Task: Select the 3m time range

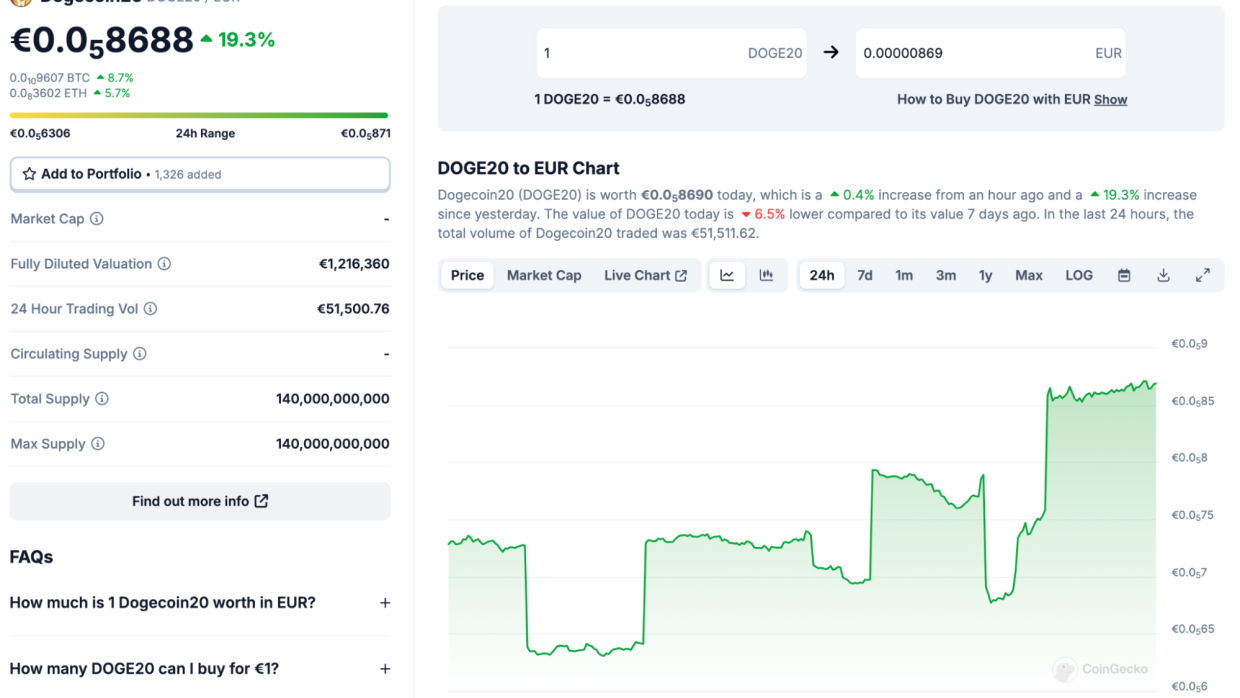Action: pos(946,275)
